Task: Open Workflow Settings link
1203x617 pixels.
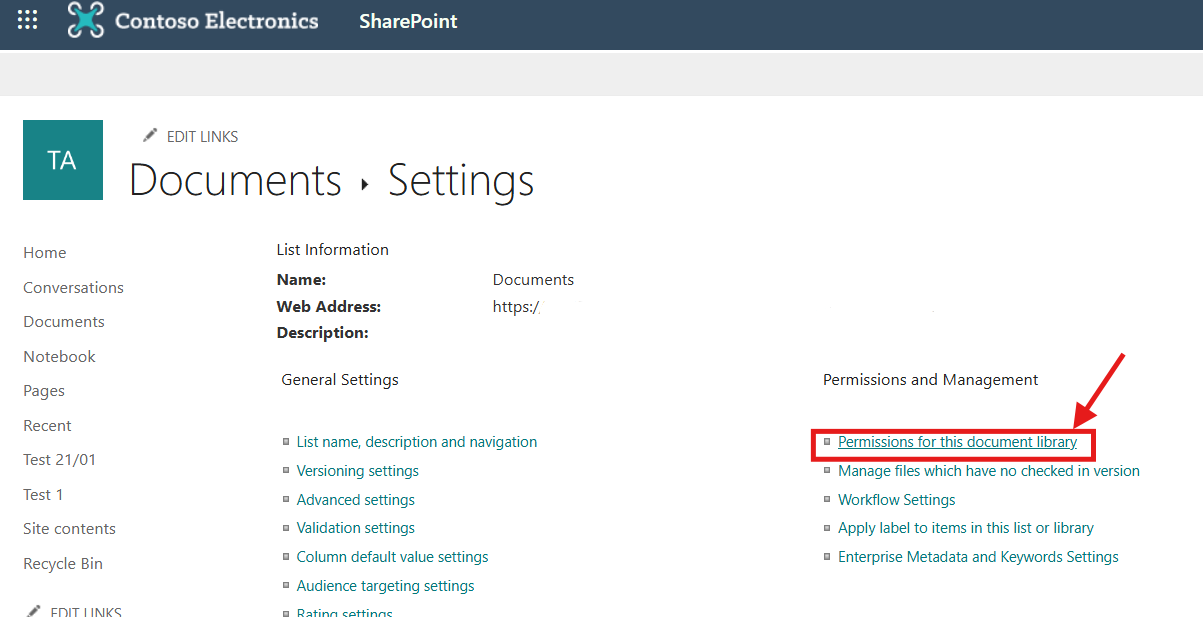Action: coord(897,500)
